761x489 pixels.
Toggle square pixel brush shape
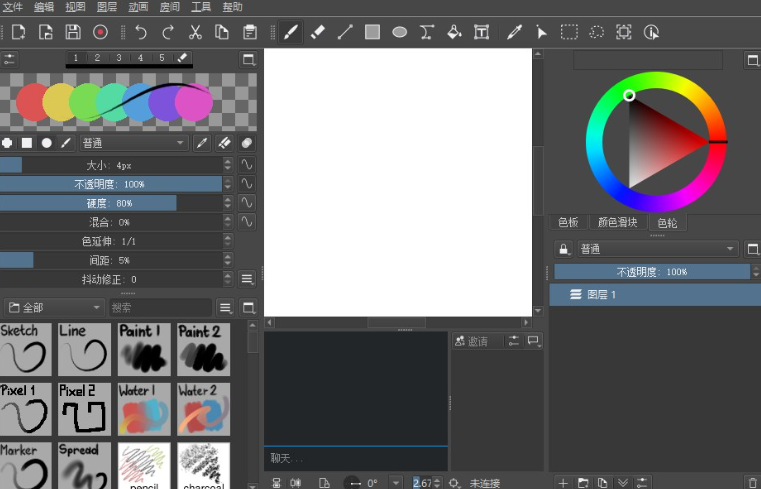pos(27,143)
